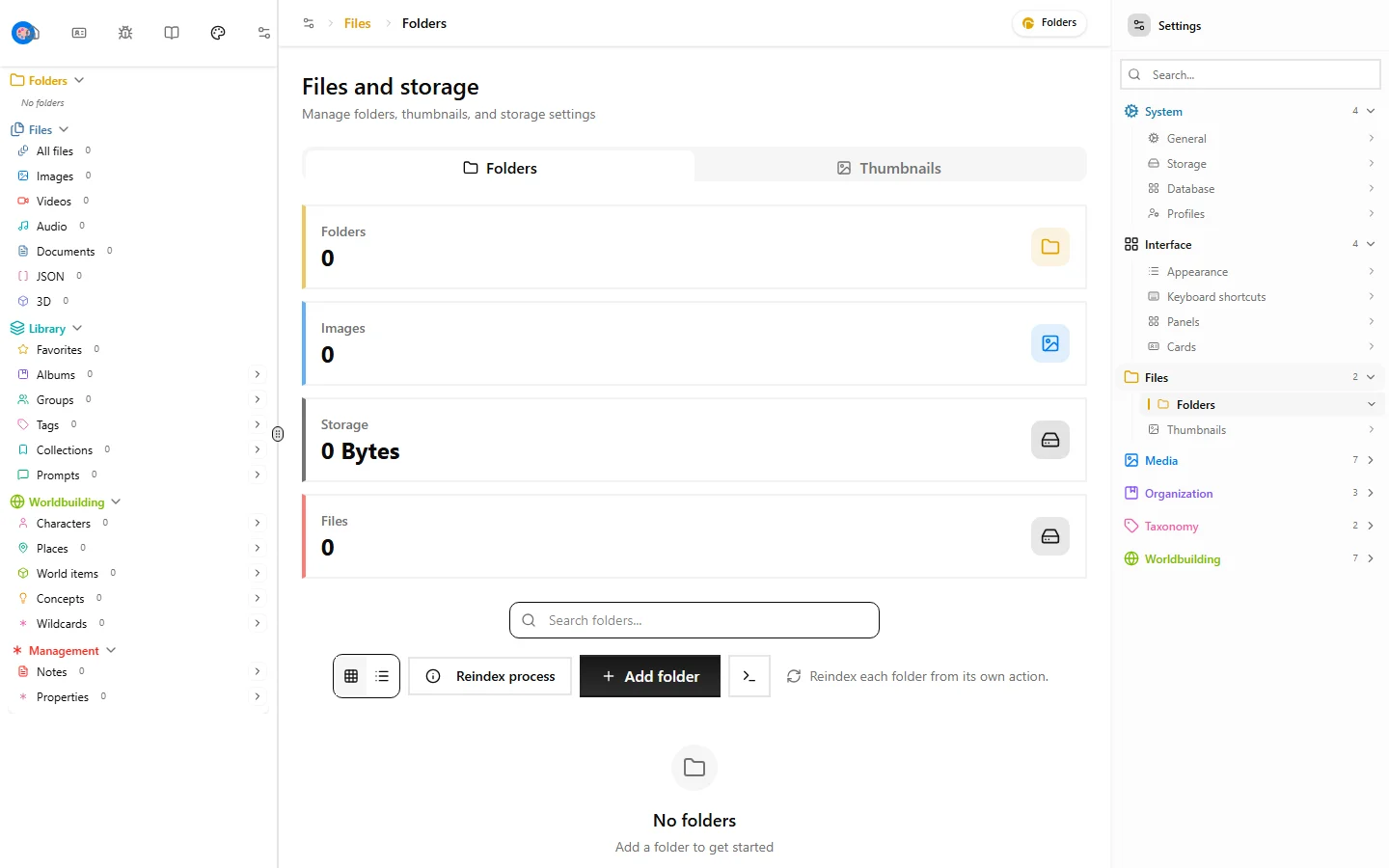Click the breadcrumb settings sliders icon
1389x868 pixels.
click(x=309, y=23)
